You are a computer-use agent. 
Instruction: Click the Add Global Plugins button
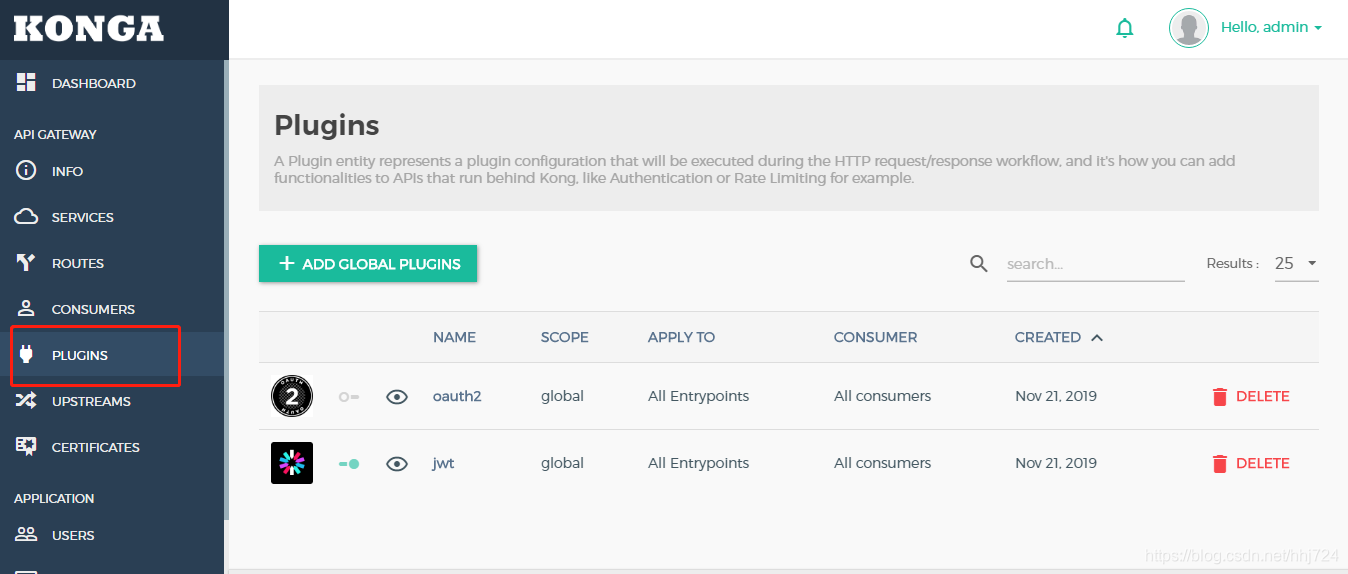click(x=368, y=264)
